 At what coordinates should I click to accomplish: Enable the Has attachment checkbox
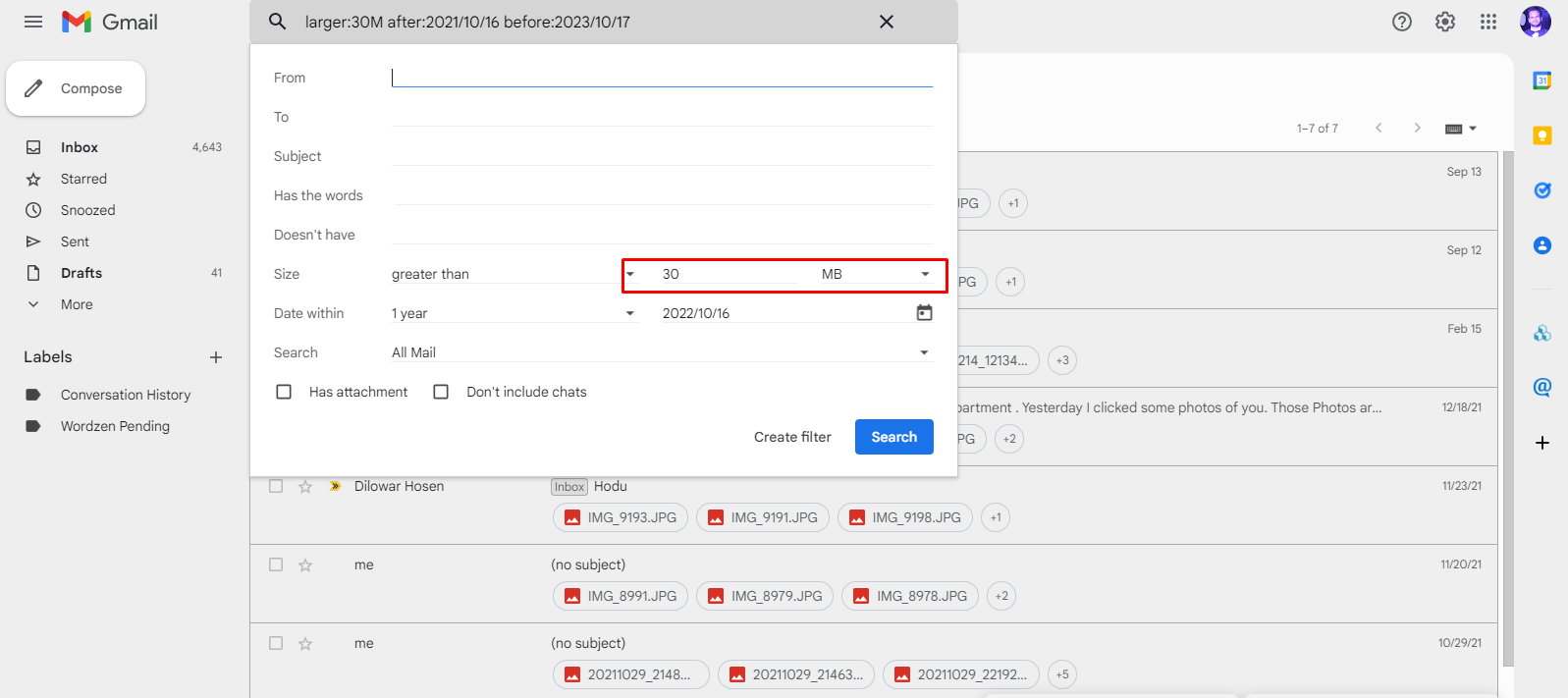pos(284,392)
